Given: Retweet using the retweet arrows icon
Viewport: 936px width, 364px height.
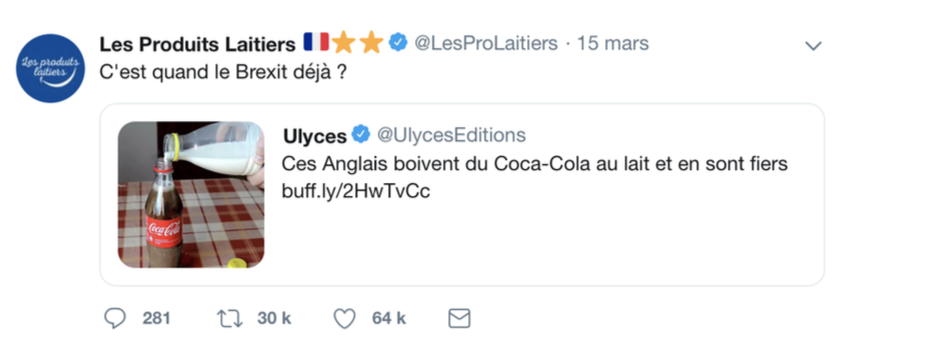Looking at the screenshot, I should pos(230,318).
